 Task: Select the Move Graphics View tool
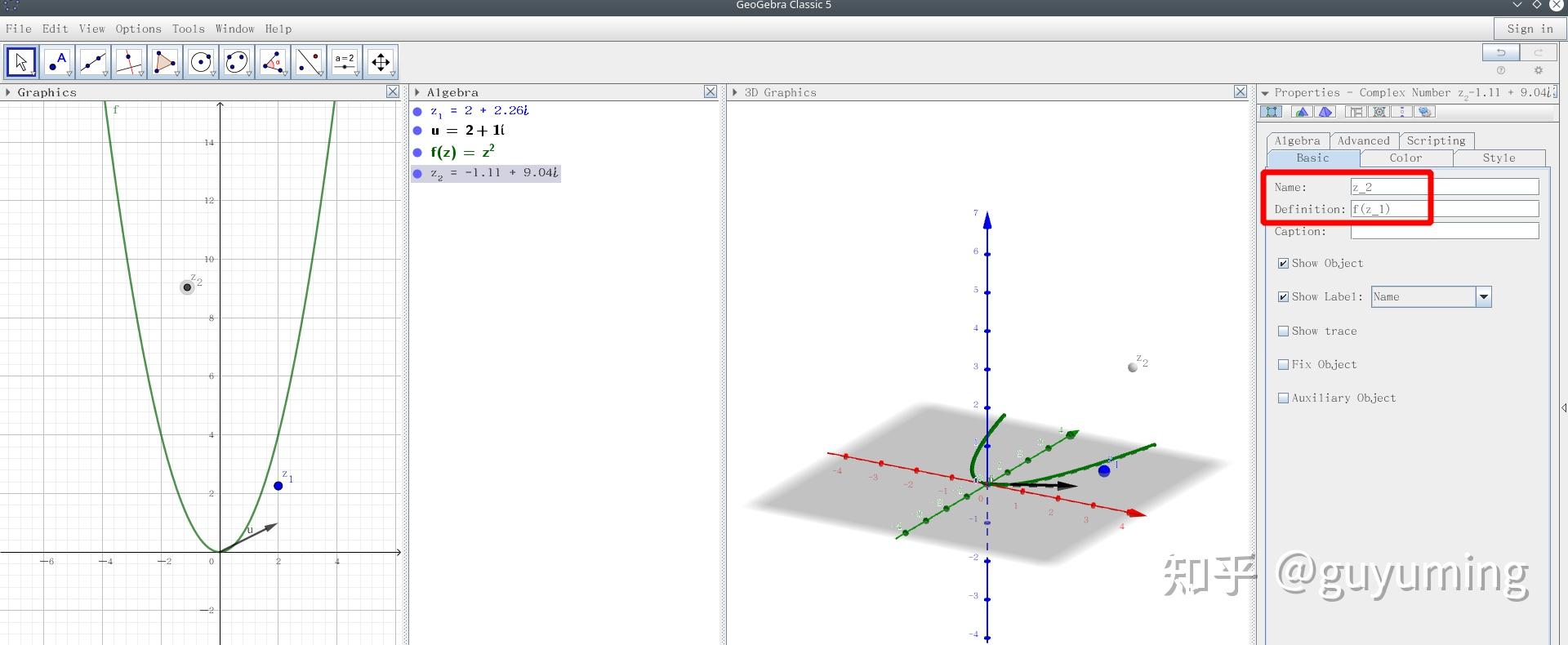coord(381,62)
